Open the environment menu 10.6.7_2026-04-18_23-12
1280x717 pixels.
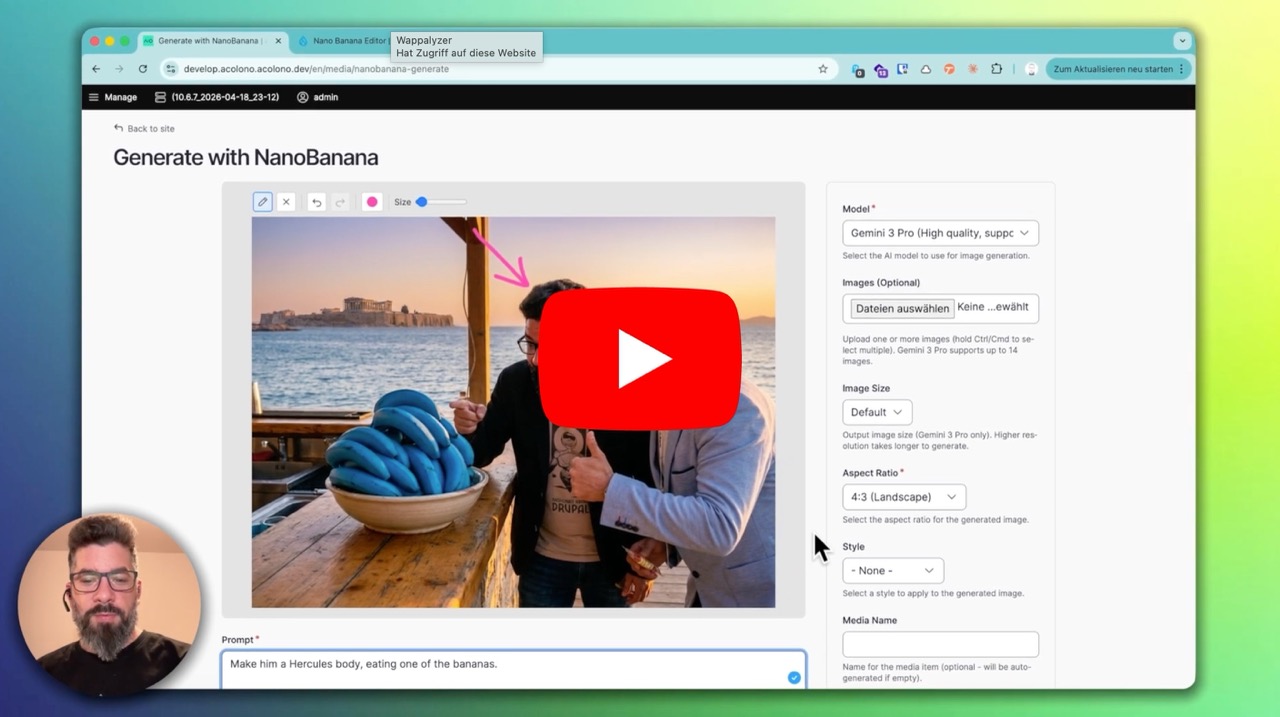[x=217, y=97]
